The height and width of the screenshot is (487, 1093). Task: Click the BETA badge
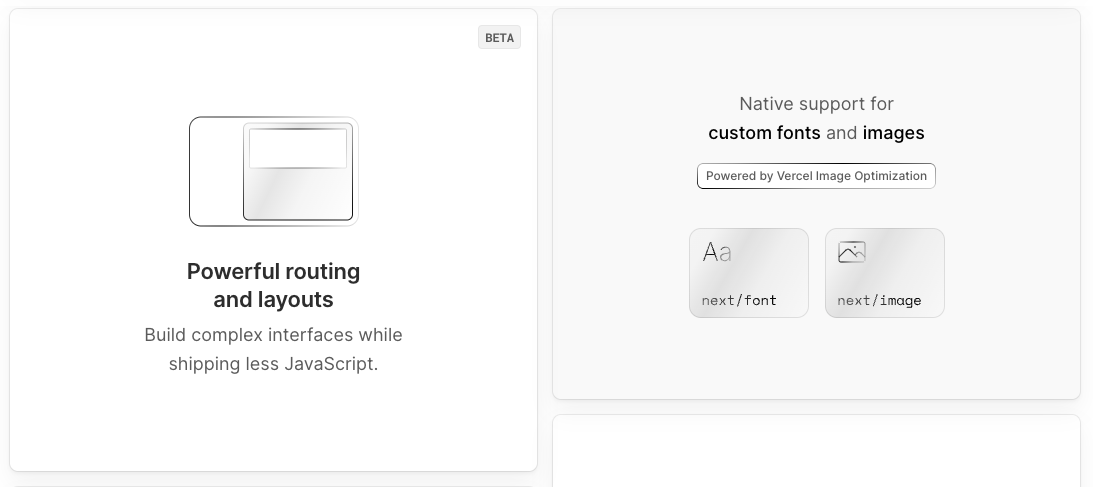point(499,38)
